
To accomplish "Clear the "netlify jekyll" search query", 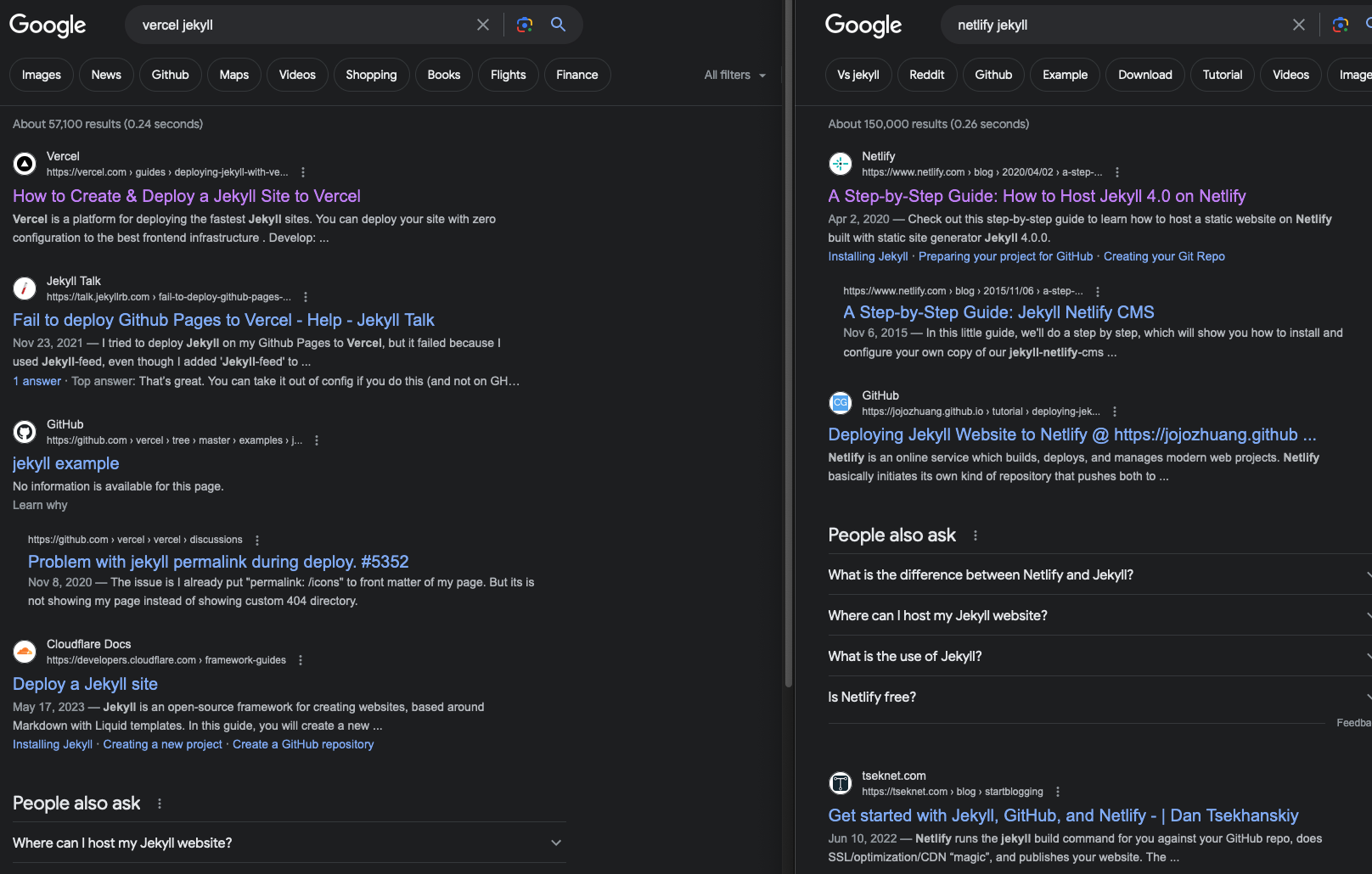I will [x=1299, y=25].
